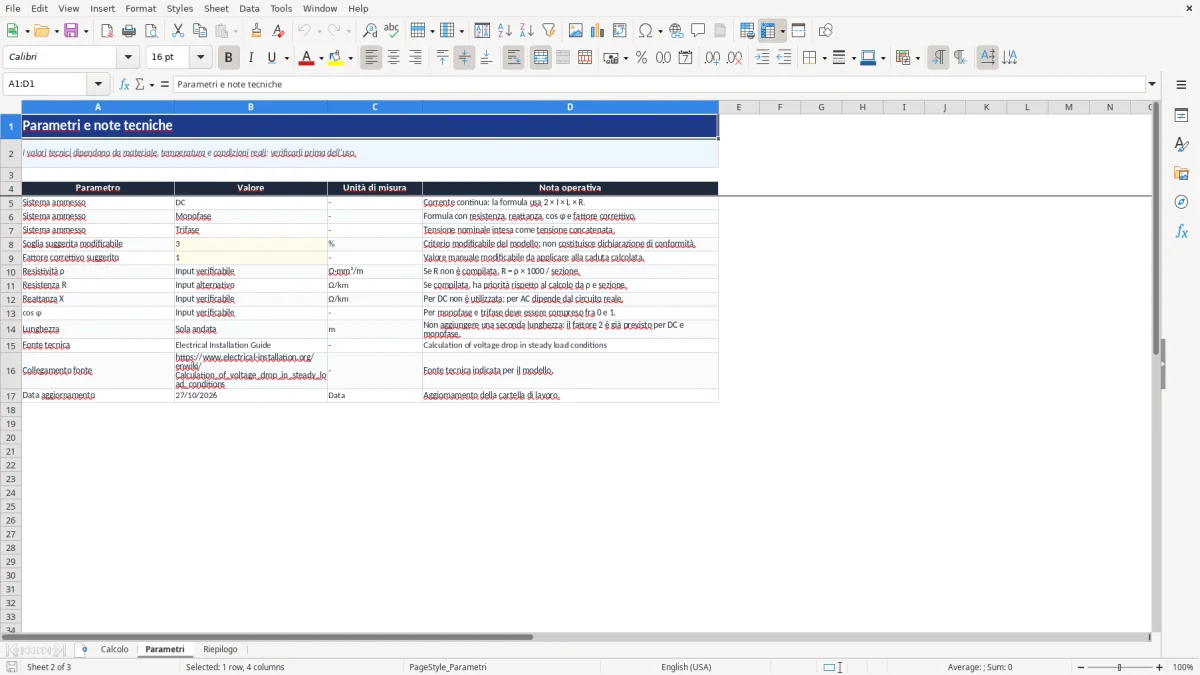1200x675 pixels.
Task: Print the spreadsheet
Action: click(129, 31)
